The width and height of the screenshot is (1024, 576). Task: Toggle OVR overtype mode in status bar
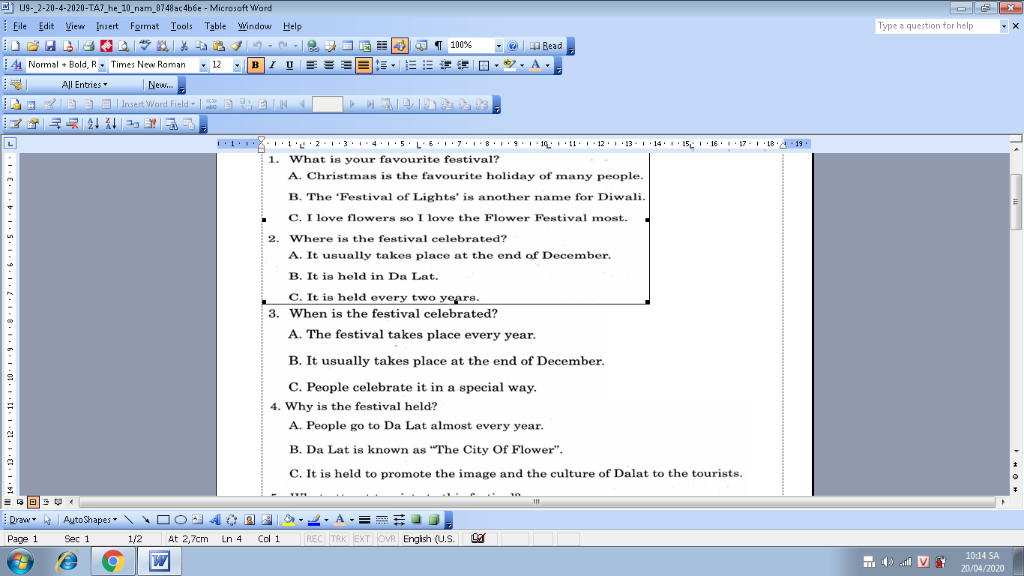point(387,539)
